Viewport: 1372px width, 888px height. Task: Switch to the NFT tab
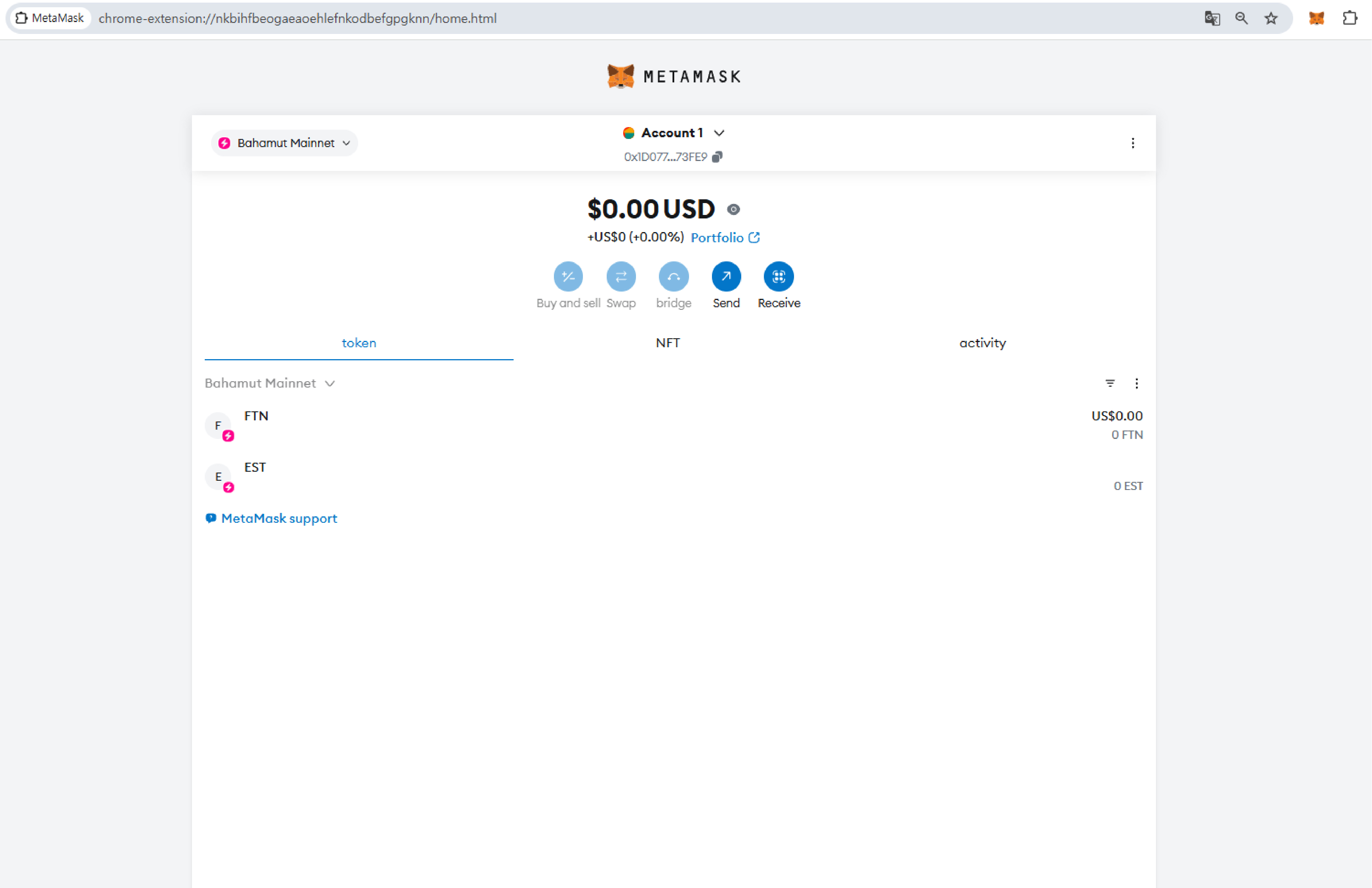click(668, 343)
